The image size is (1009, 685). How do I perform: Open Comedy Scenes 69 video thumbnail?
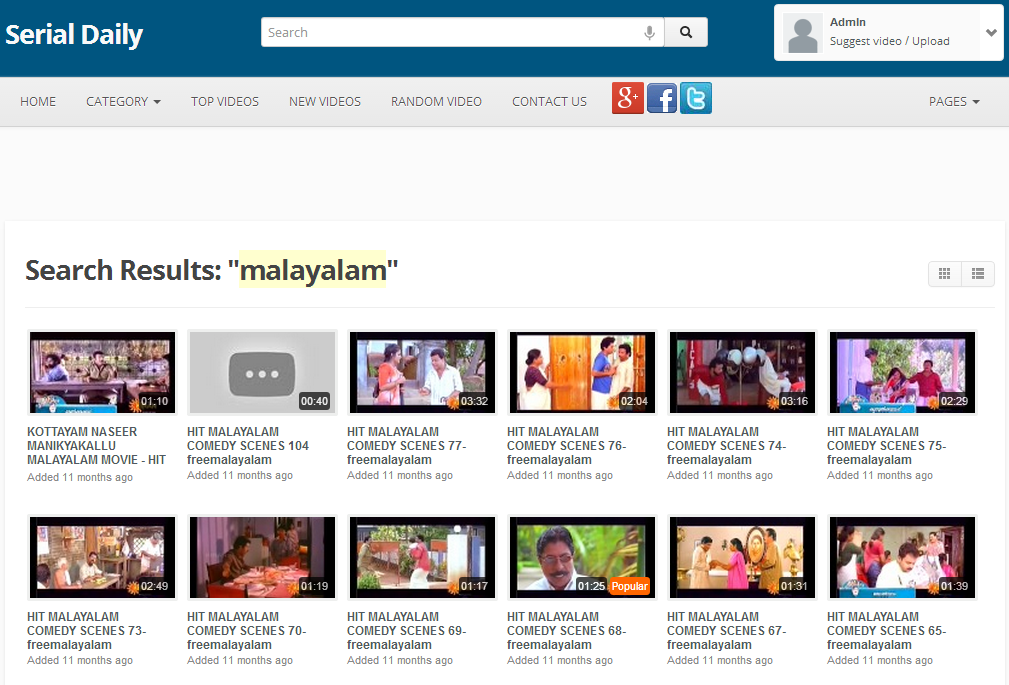click(x=422, y=557)
